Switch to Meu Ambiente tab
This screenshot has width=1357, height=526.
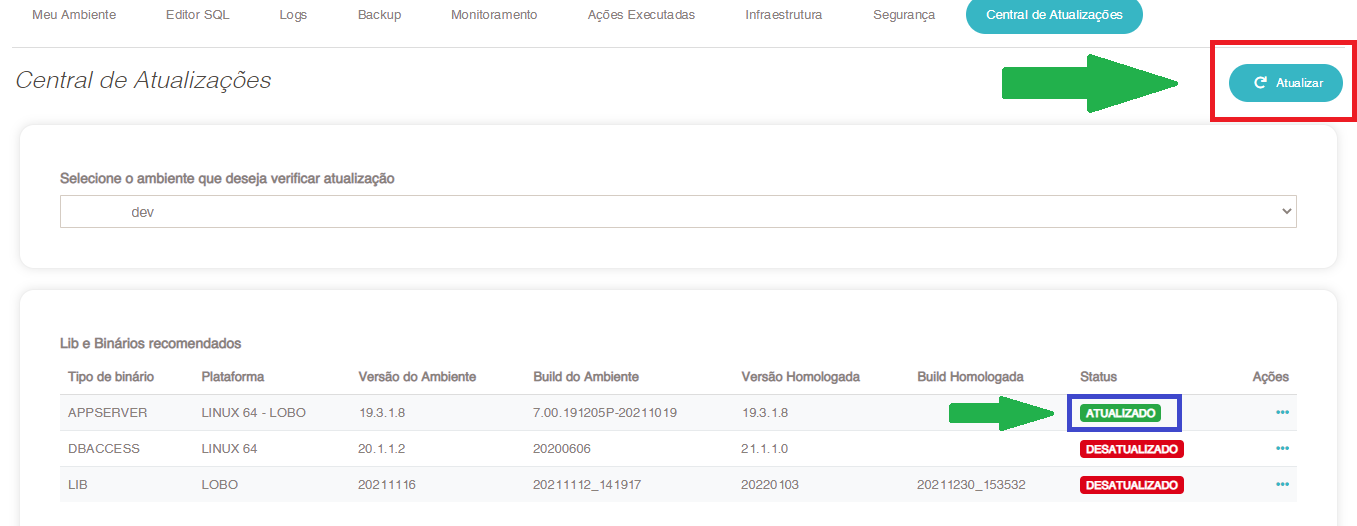74,15
